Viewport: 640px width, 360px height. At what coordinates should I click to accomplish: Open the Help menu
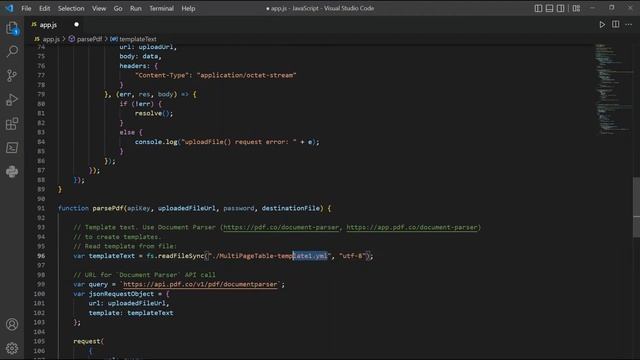(x=188, y=8)
